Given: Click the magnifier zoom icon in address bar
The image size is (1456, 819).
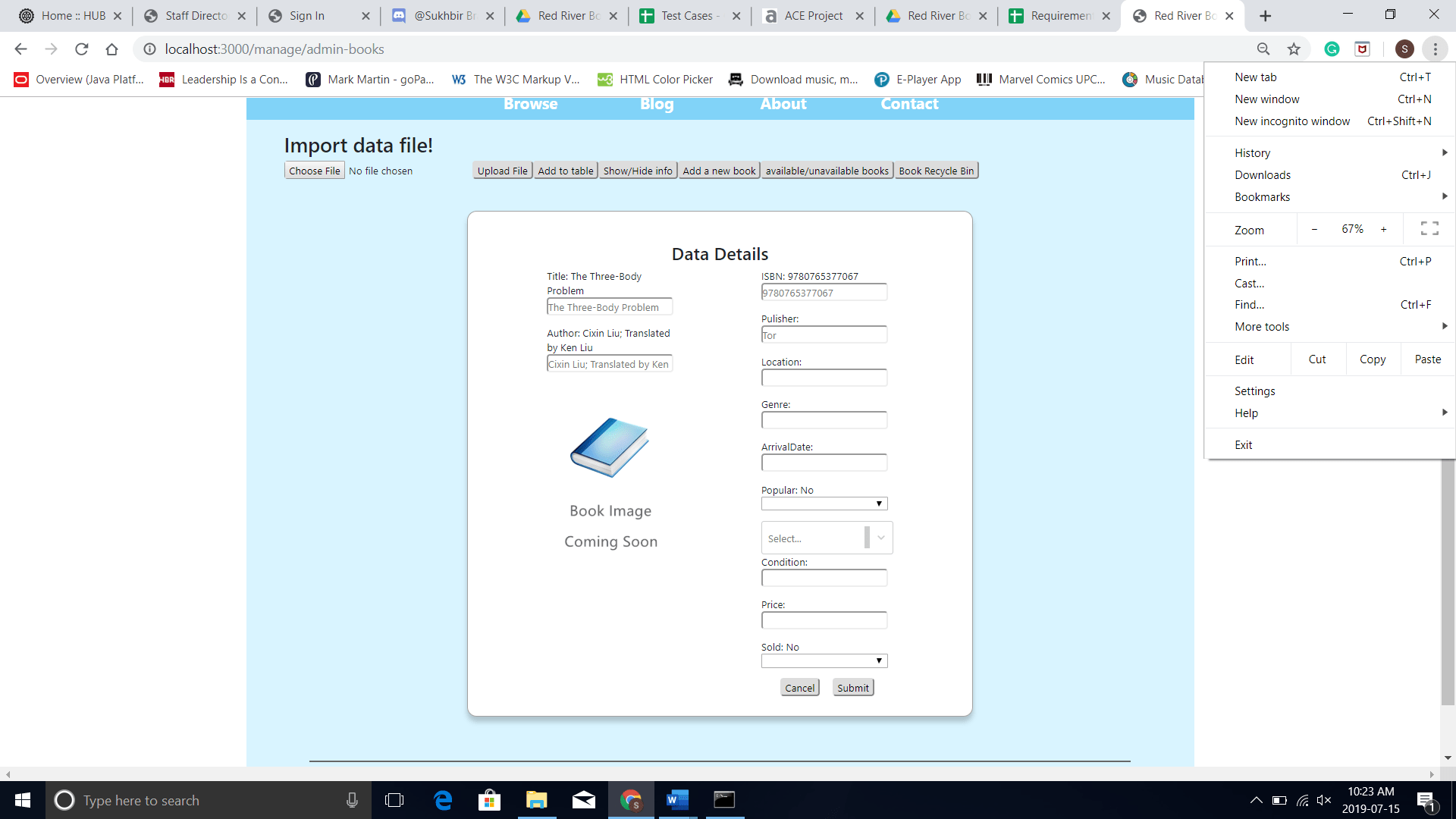Looking at the screenshot, I should pyautogui.click(x=1263, y=49).
